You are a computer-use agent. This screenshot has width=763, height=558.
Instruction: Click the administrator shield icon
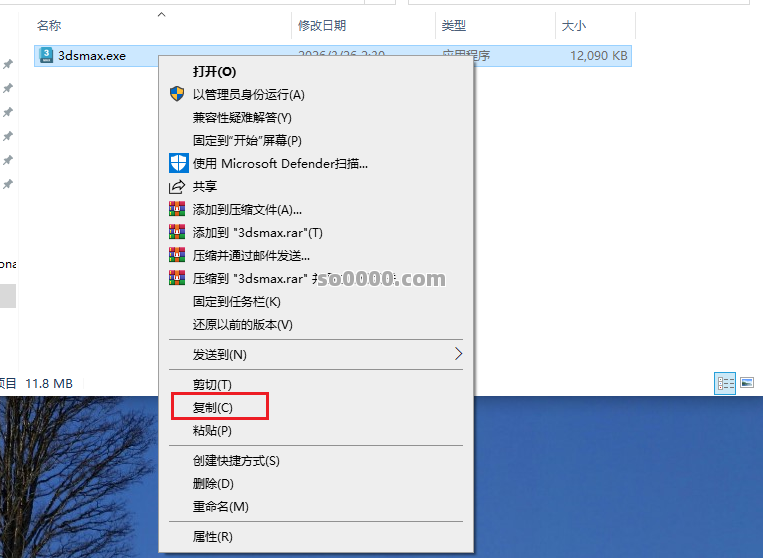pos(177,94)
